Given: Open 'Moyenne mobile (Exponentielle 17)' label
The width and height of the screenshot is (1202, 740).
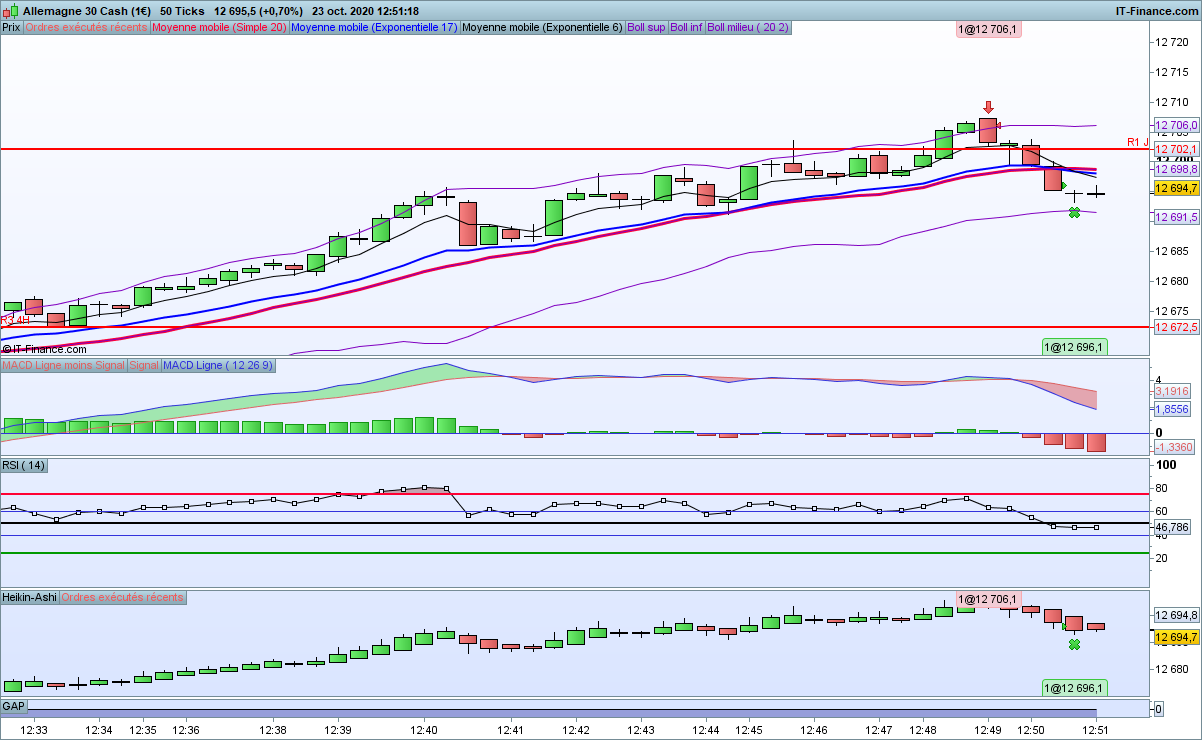Looking at the screenshot, I should coord(374,28).
